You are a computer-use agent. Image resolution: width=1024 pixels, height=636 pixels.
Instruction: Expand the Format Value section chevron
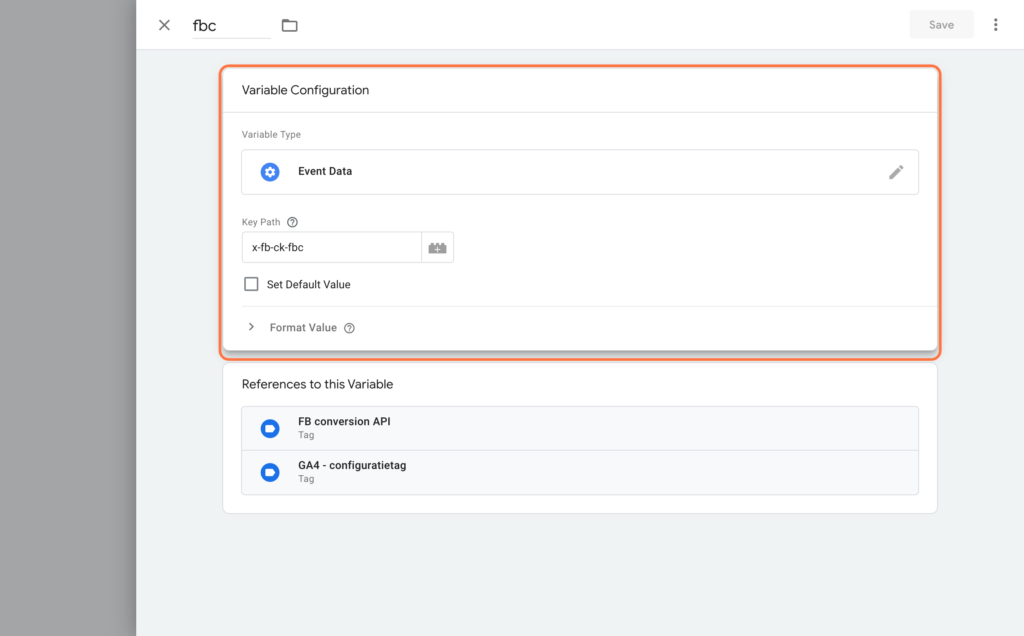click(x=251, y=327)
